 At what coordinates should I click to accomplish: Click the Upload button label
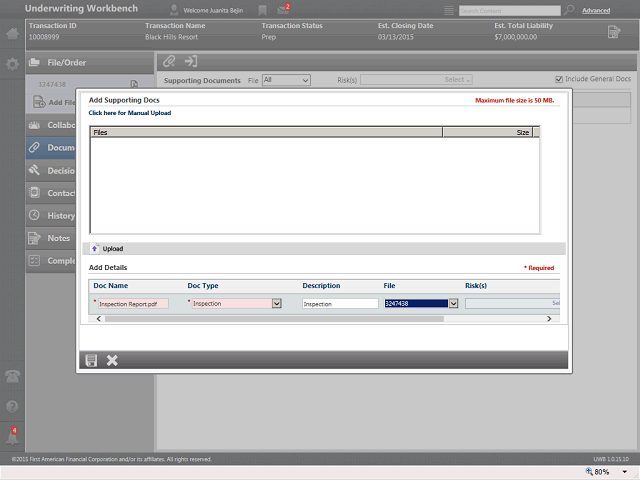[113, 249]
